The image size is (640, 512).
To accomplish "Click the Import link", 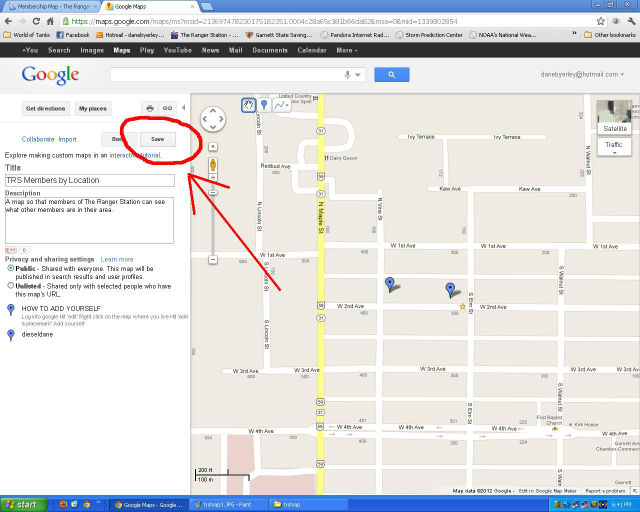I will pos(67,139).
